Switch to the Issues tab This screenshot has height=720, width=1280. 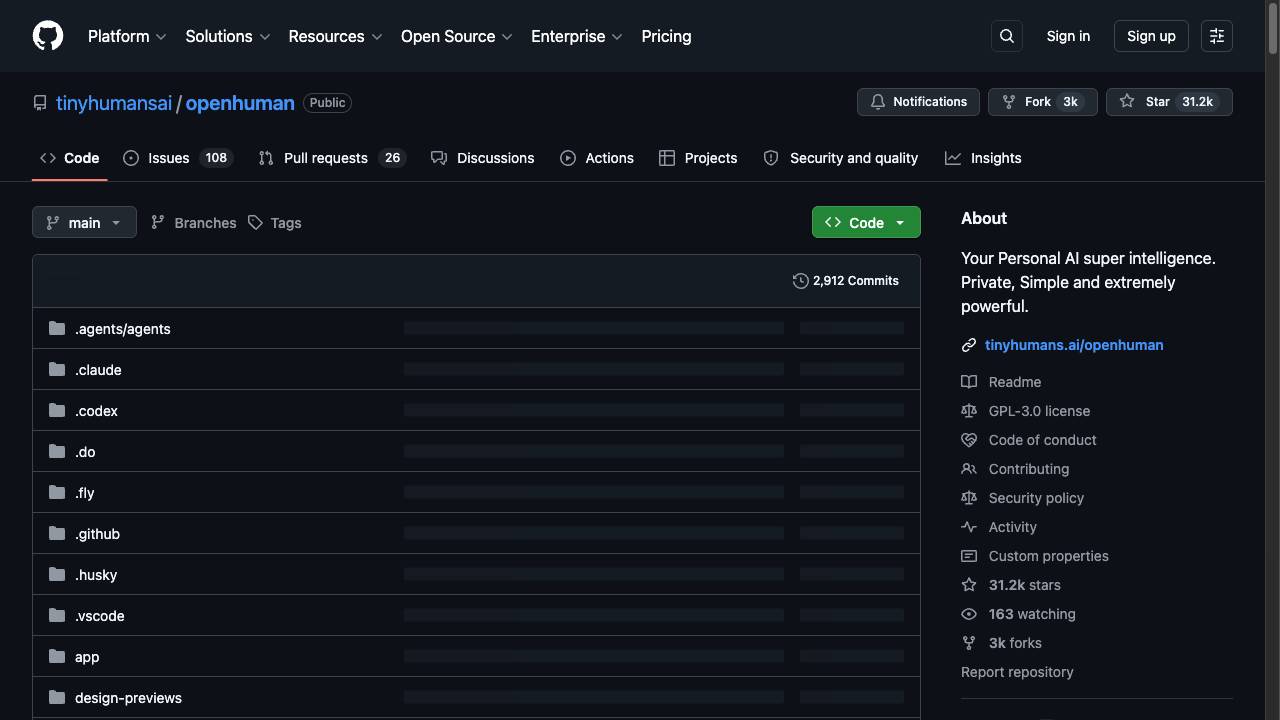[x=178, y=158]
